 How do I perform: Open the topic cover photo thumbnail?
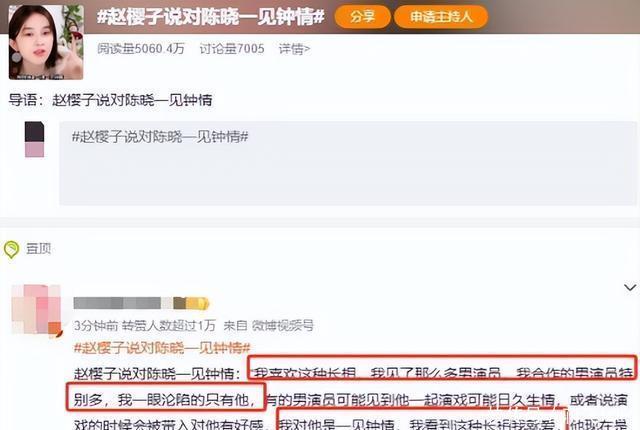(x=46, y=42)
